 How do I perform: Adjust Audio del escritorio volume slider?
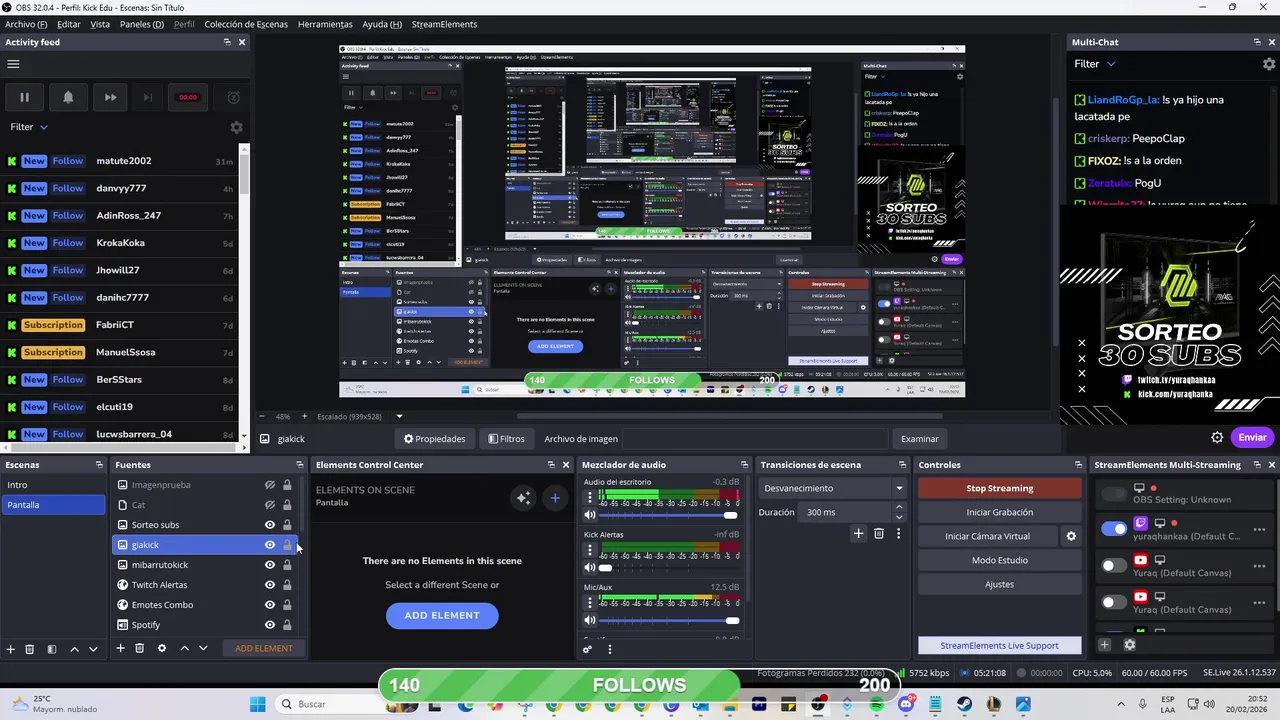pos(668,515)
